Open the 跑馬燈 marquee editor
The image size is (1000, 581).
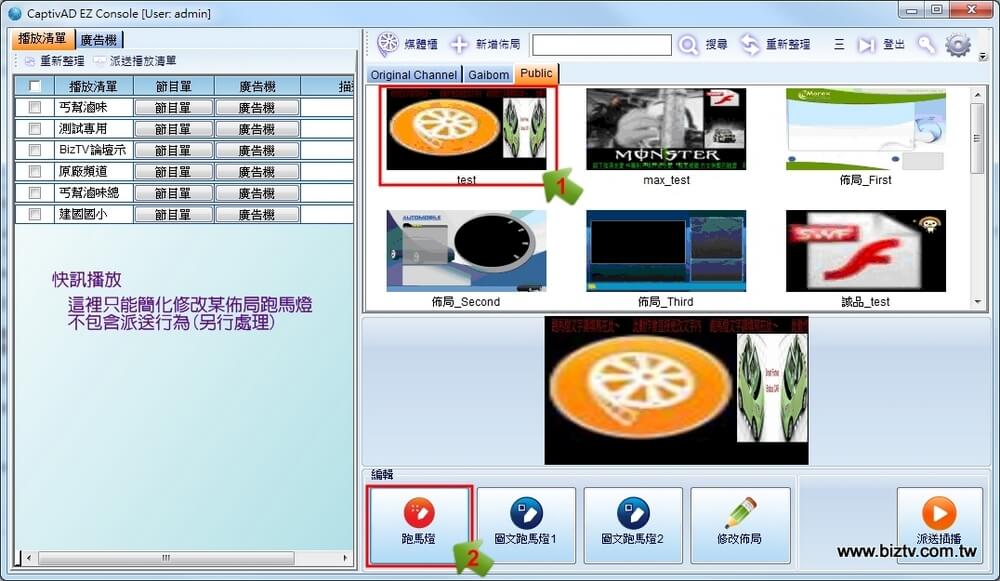click(x=418, y=525)
